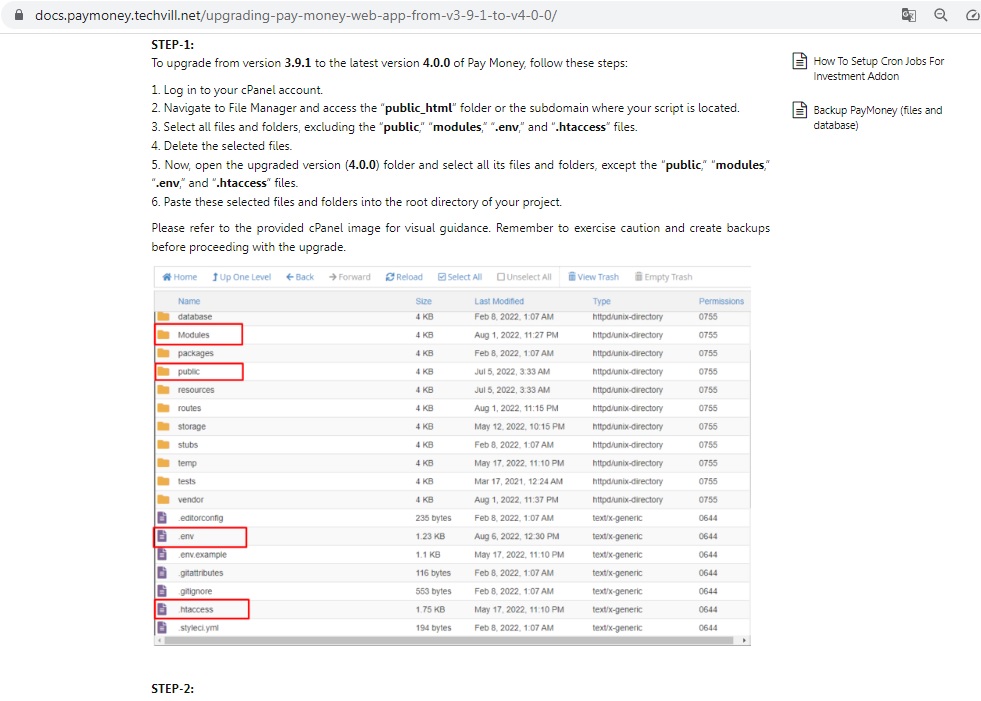Click Unselect All in the toolbar
This screenshot has height=701, width=981.
pyautogui.click(x=524, y=277)
